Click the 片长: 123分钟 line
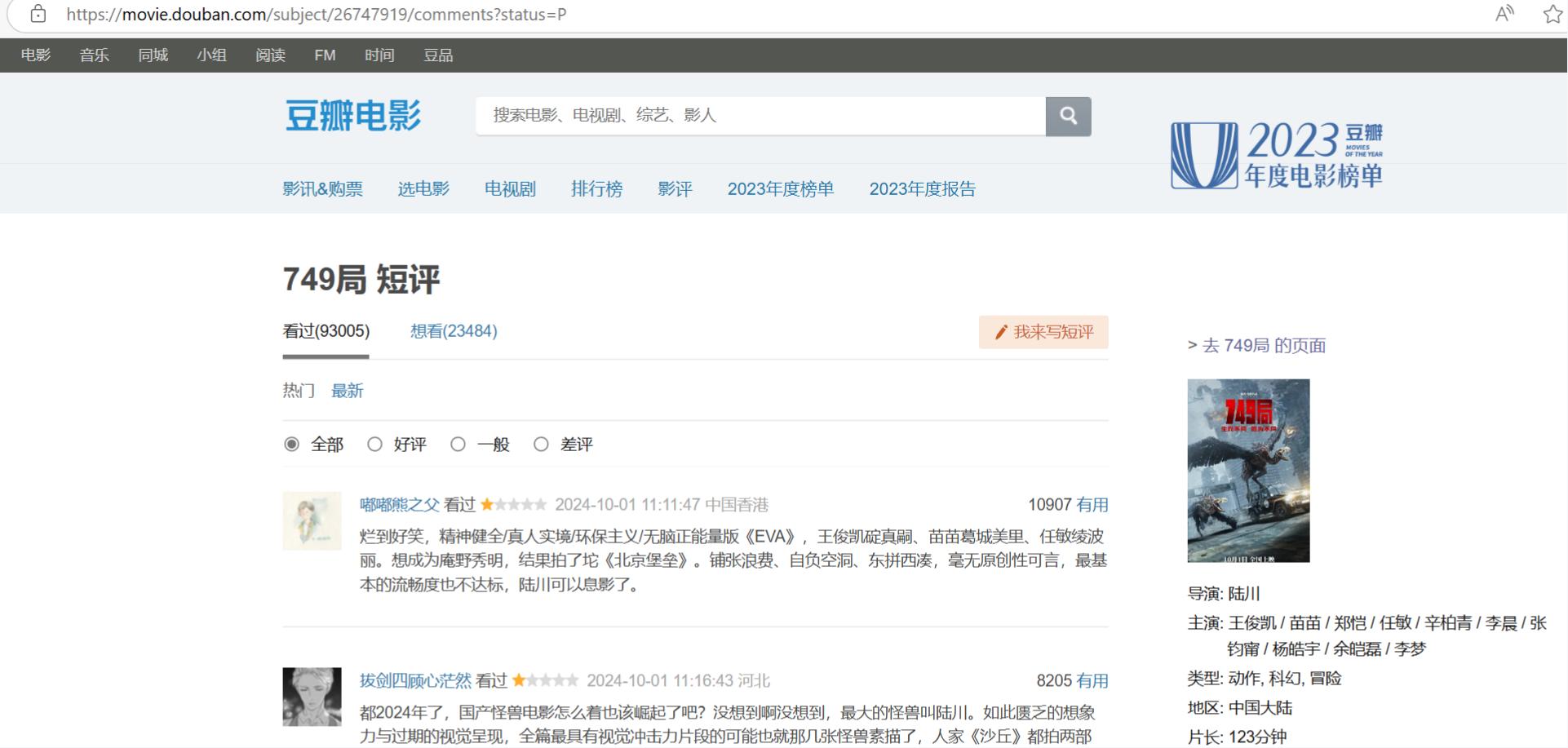The image size is (1568, 748). (x=1237, y=737)
